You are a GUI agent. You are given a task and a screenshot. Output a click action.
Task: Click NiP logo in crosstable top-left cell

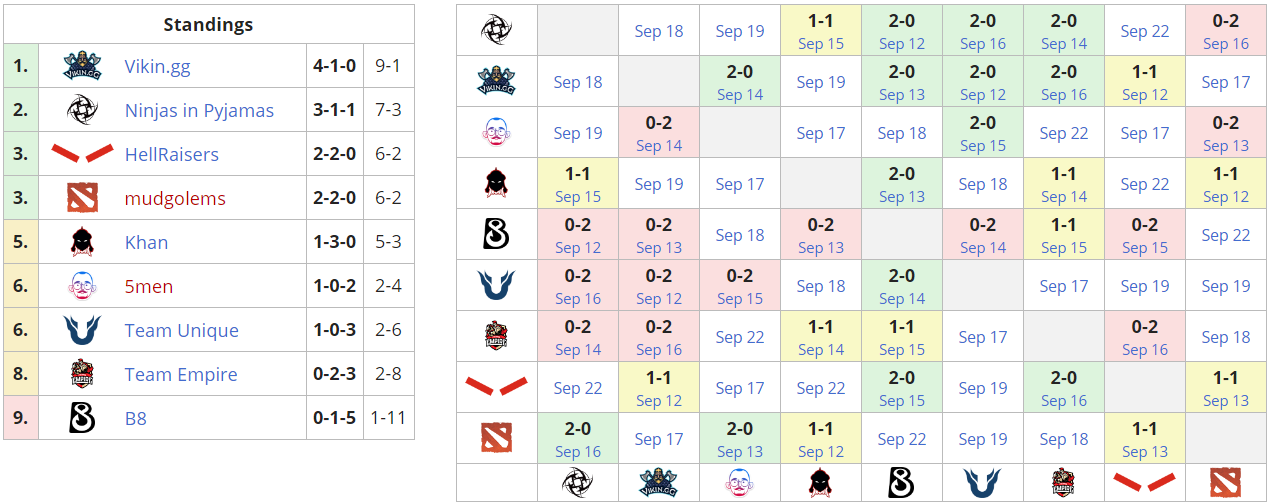pos(496,30)
